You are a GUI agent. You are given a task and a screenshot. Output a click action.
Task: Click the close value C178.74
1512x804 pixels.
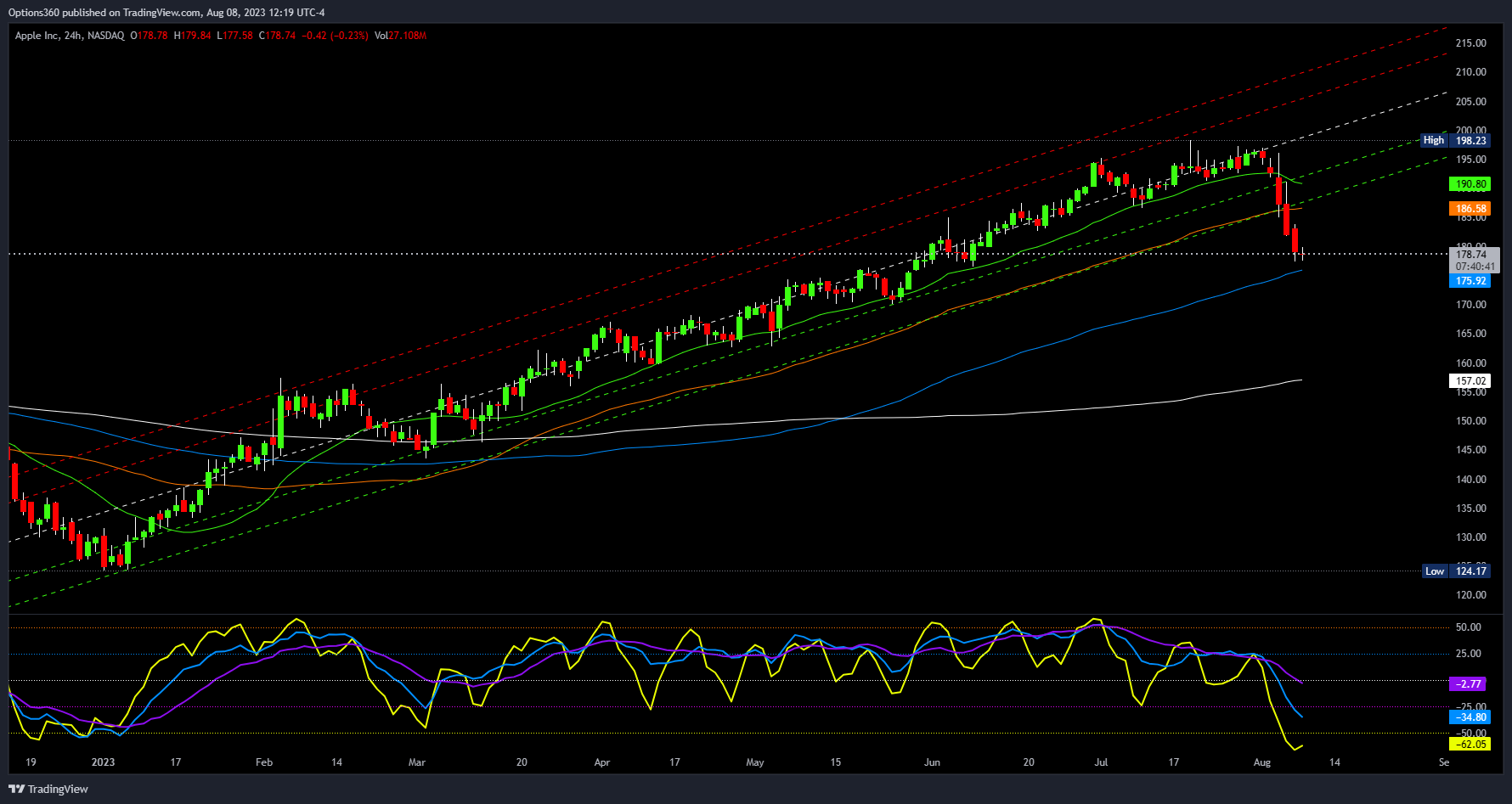coord(278,36)
